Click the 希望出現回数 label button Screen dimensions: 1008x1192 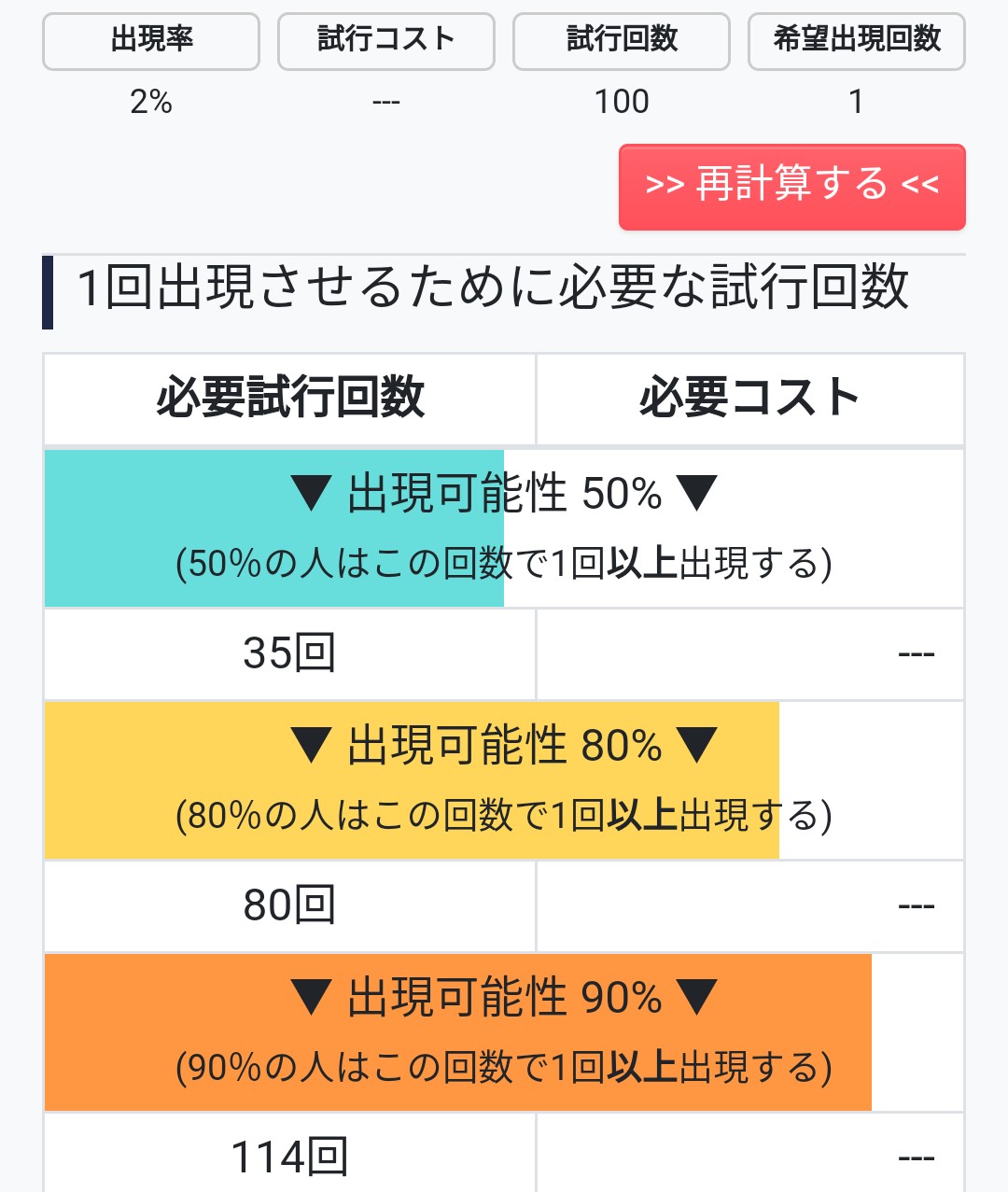click(x=857, y=41)
